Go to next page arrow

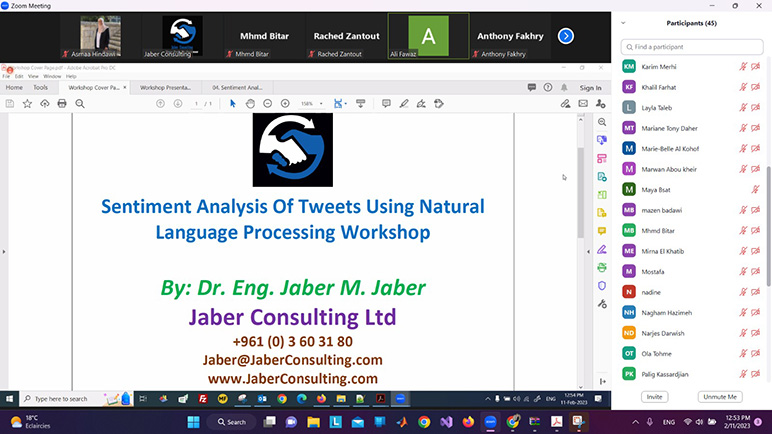[178, 103]
